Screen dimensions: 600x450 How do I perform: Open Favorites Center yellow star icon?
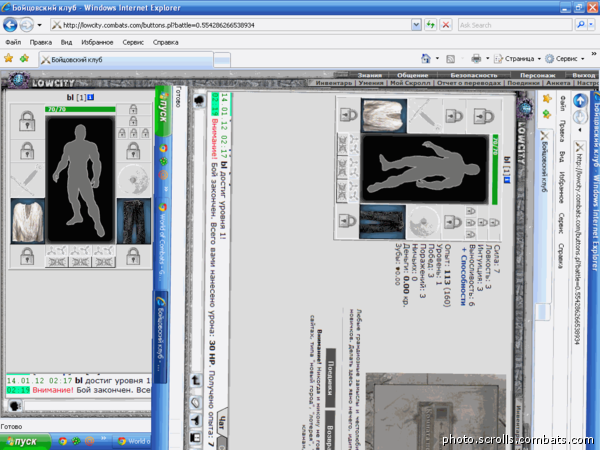[8, 58]
